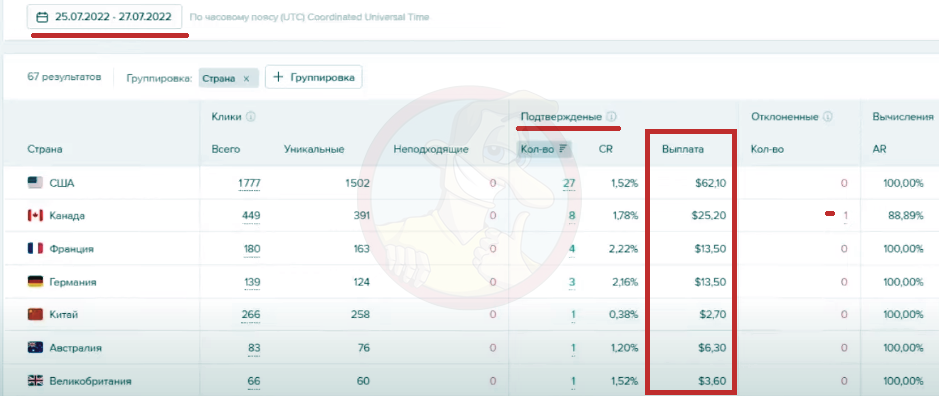Sort by Выплата column header
Viewport: 939px width, 396px height.
(683, 150)
